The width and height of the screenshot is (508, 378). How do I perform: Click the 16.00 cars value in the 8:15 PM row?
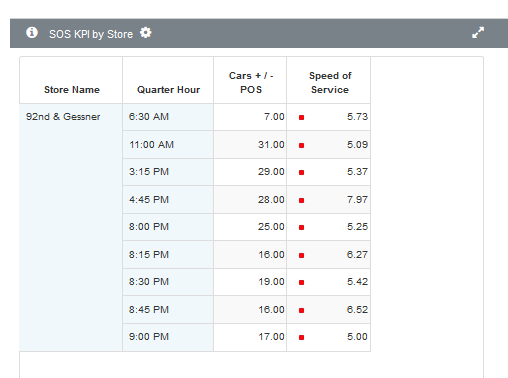tap(271, 255)
